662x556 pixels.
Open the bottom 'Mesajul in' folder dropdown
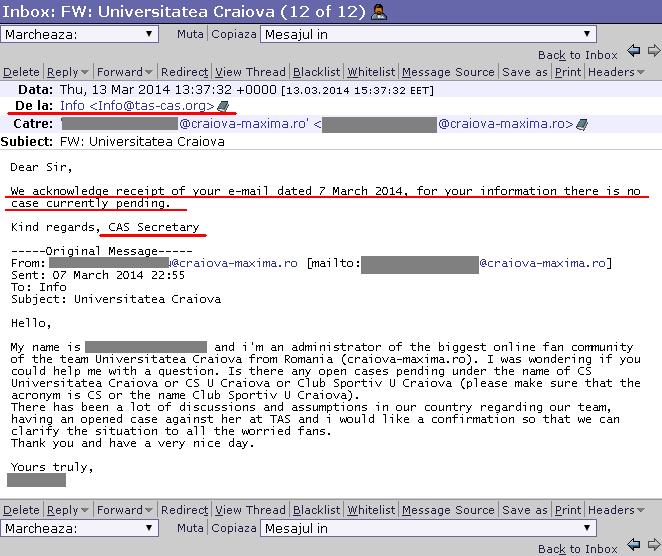[x=428, y=528]
